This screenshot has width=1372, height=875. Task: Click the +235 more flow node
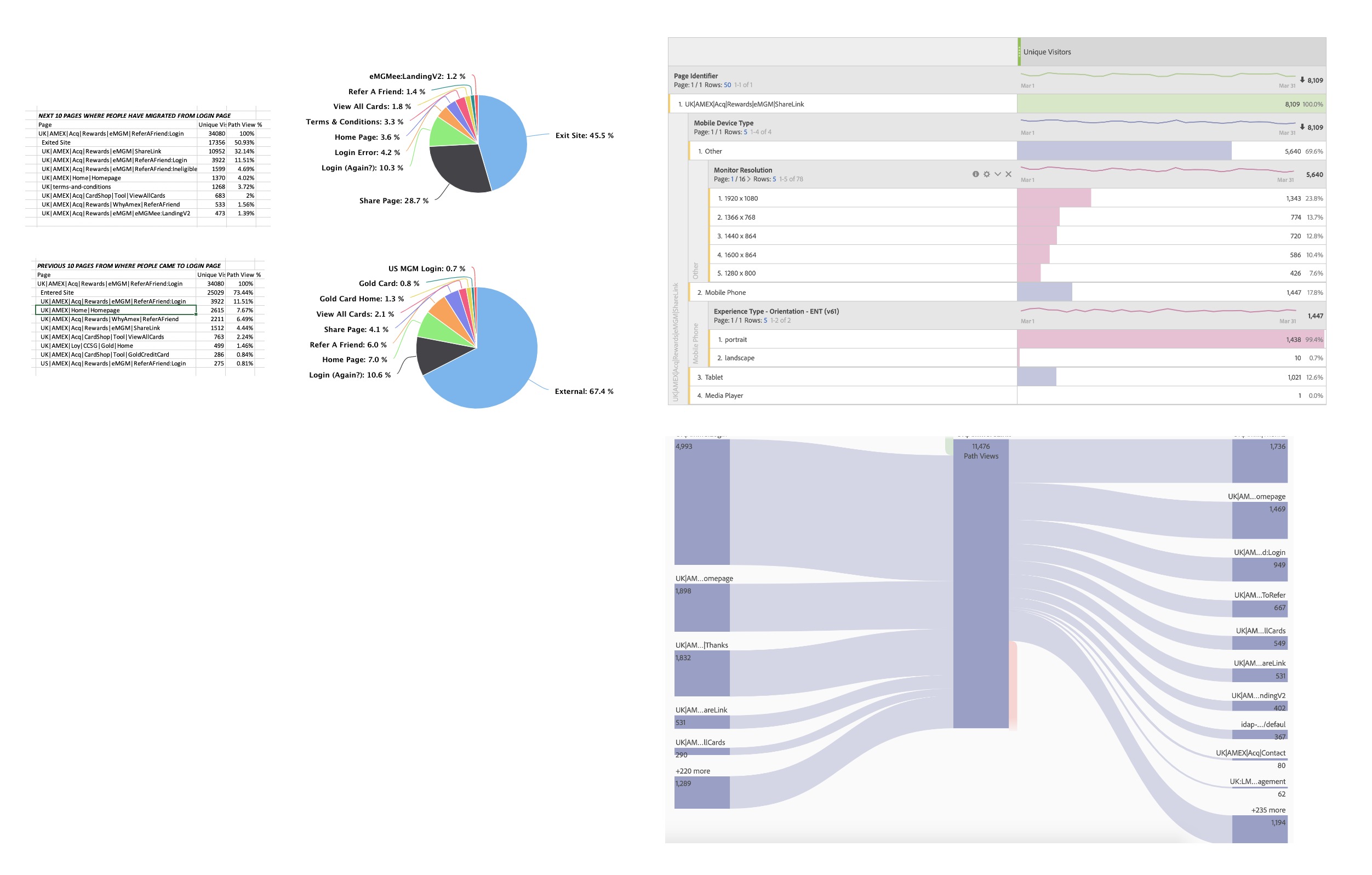(1259, 829)
